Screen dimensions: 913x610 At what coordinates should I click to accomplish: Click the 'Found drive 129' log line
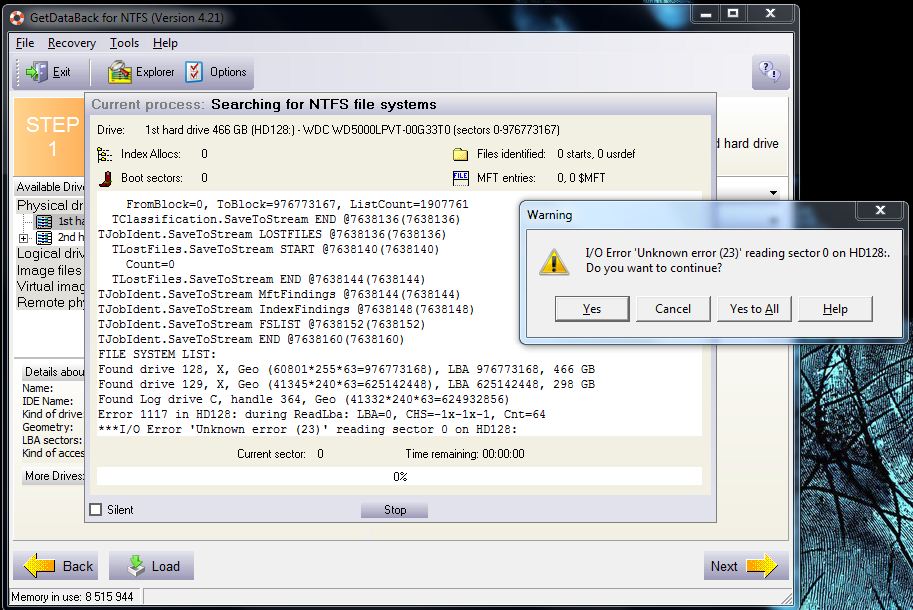coord(346,385)
